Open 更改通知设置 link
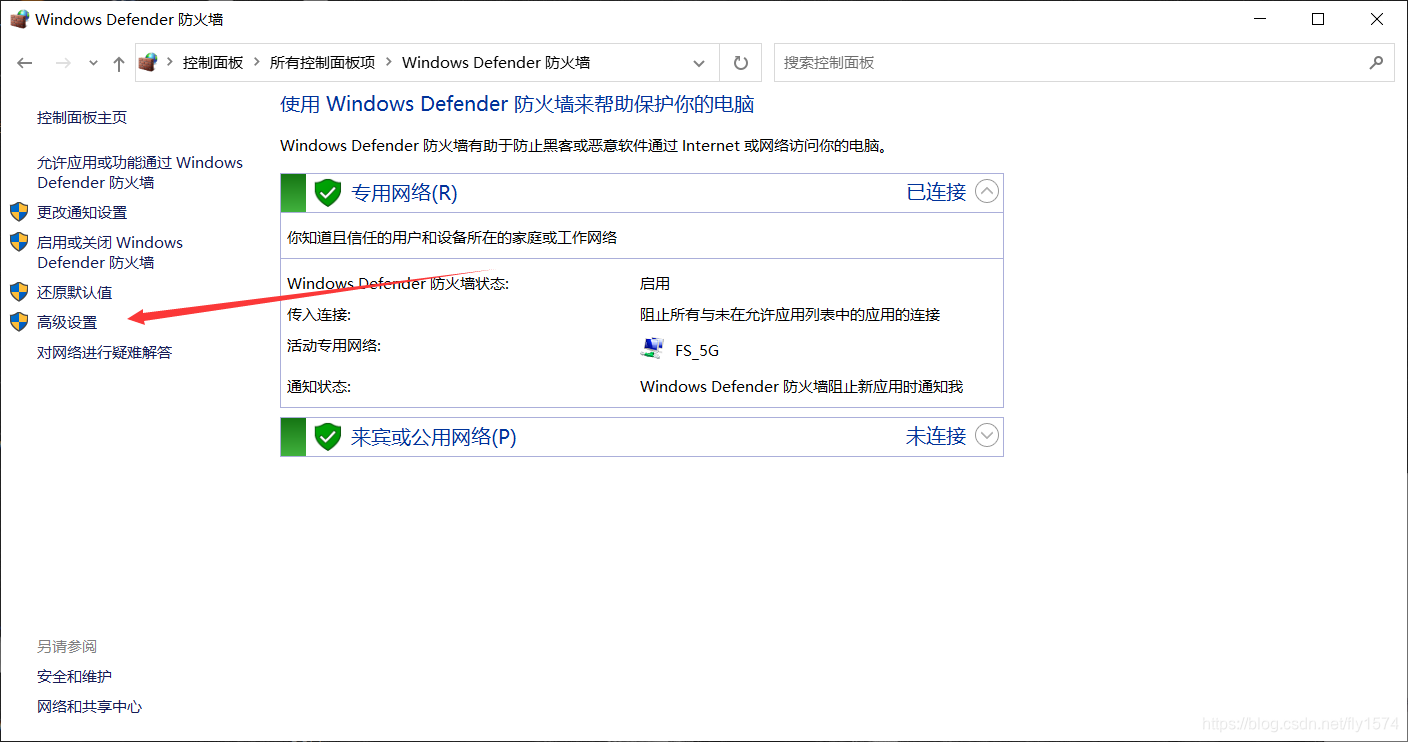 [x=82, y=212]
